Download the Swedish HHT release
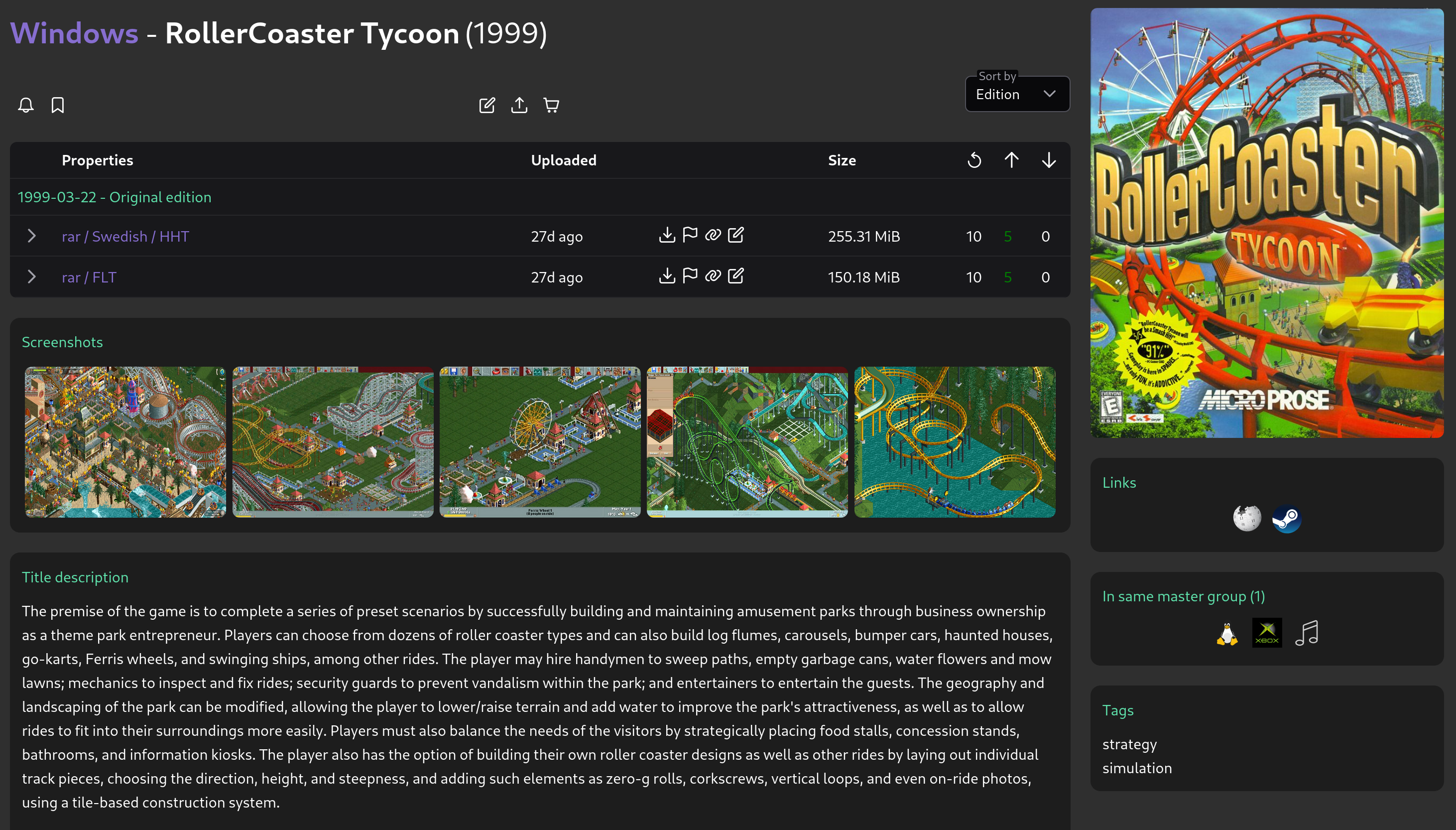This screenshot has height=830, width=1456. tap(667, 235)
